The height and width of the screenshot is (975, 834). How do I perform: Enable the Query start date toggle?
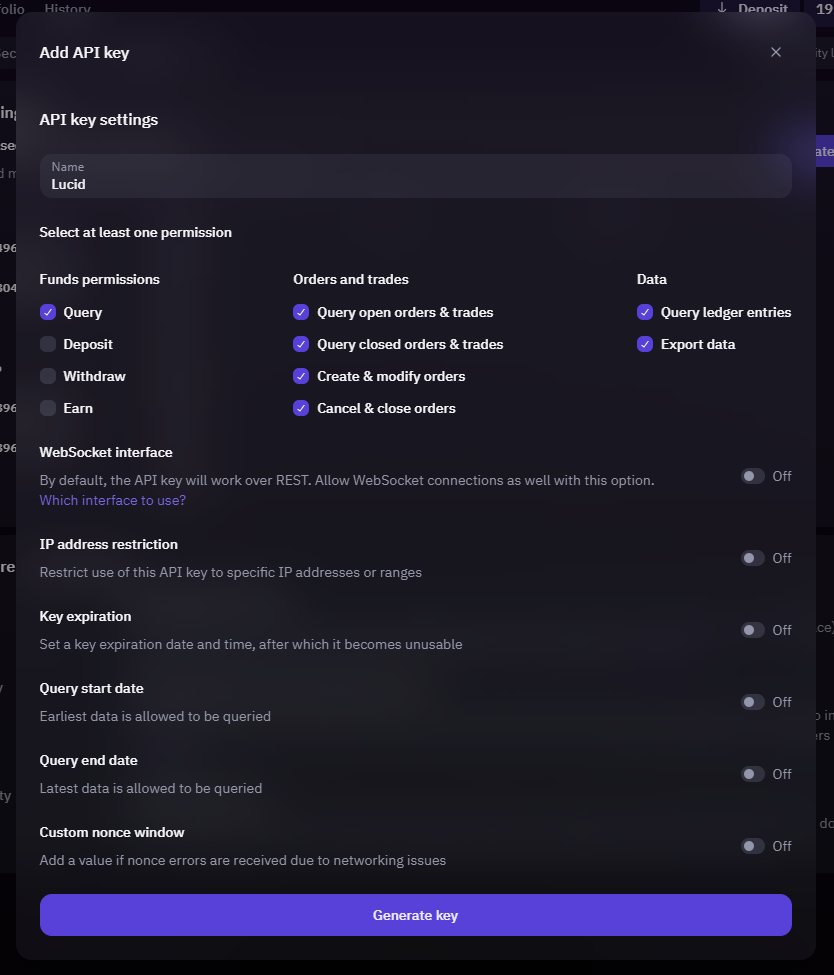(752, 702)
